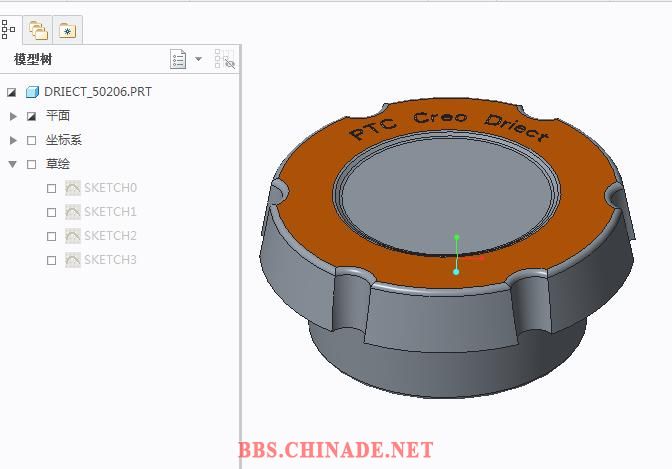Toggle the 平面 visibility checkbox
The image size is (672, 469).
(31, 116)
